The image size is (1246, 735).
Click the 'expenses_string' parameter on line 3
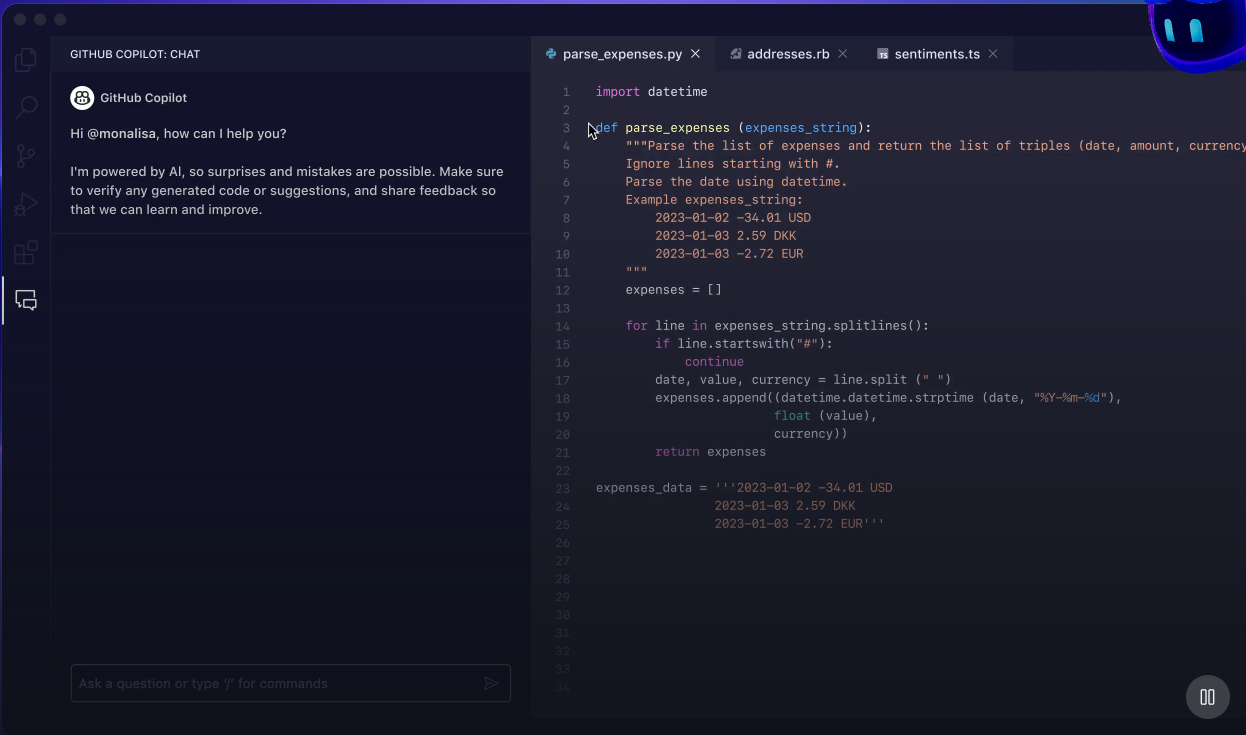pos(801,128)
